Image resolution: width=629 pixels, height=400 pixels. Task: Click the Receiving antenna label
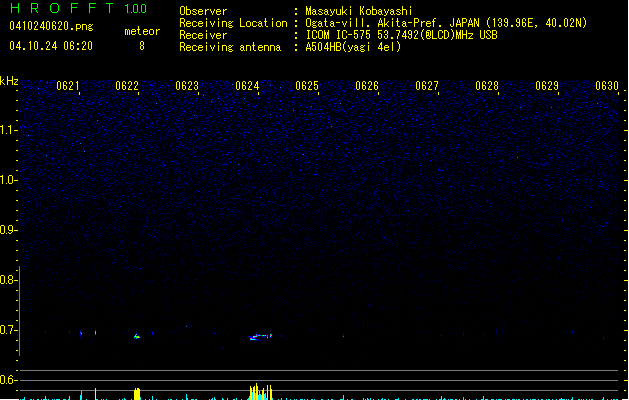(230, 47)
